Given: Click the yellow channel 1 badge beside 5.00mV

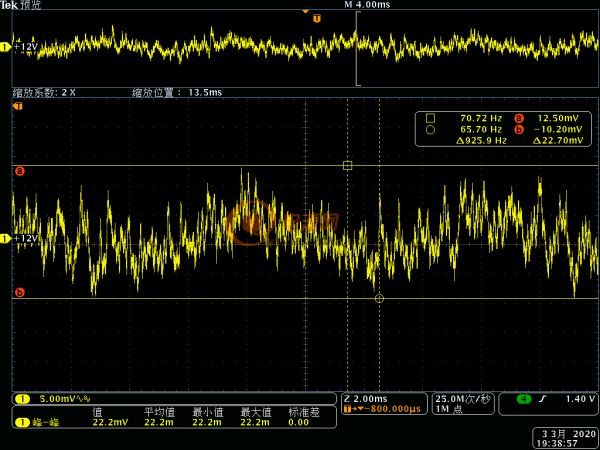Looking at the screenshot, I should [22, 399].
